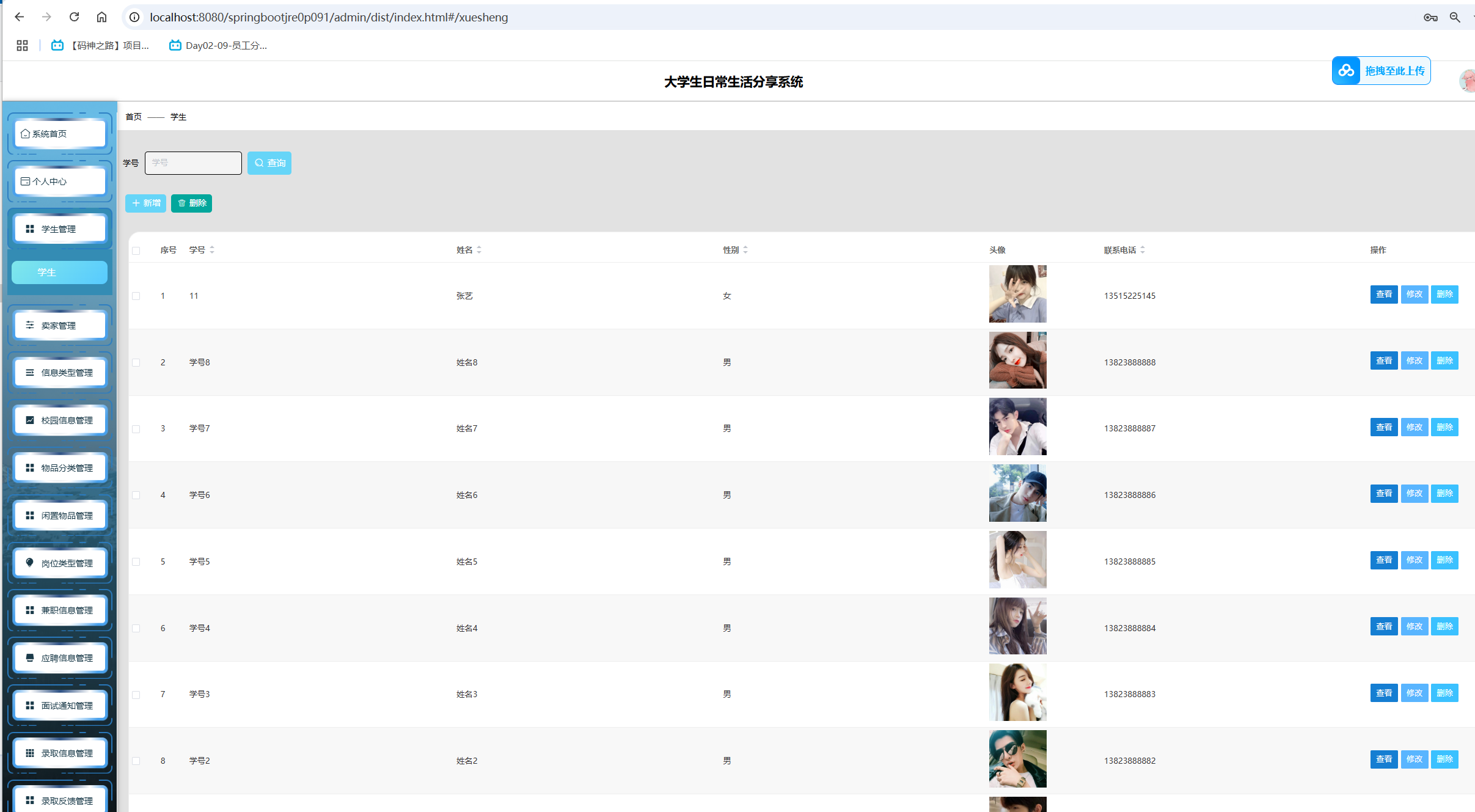Screen dimensions: 1475x812
Task: Open the avatar thumbnail of 姓名6
Action: (1017, 494)
